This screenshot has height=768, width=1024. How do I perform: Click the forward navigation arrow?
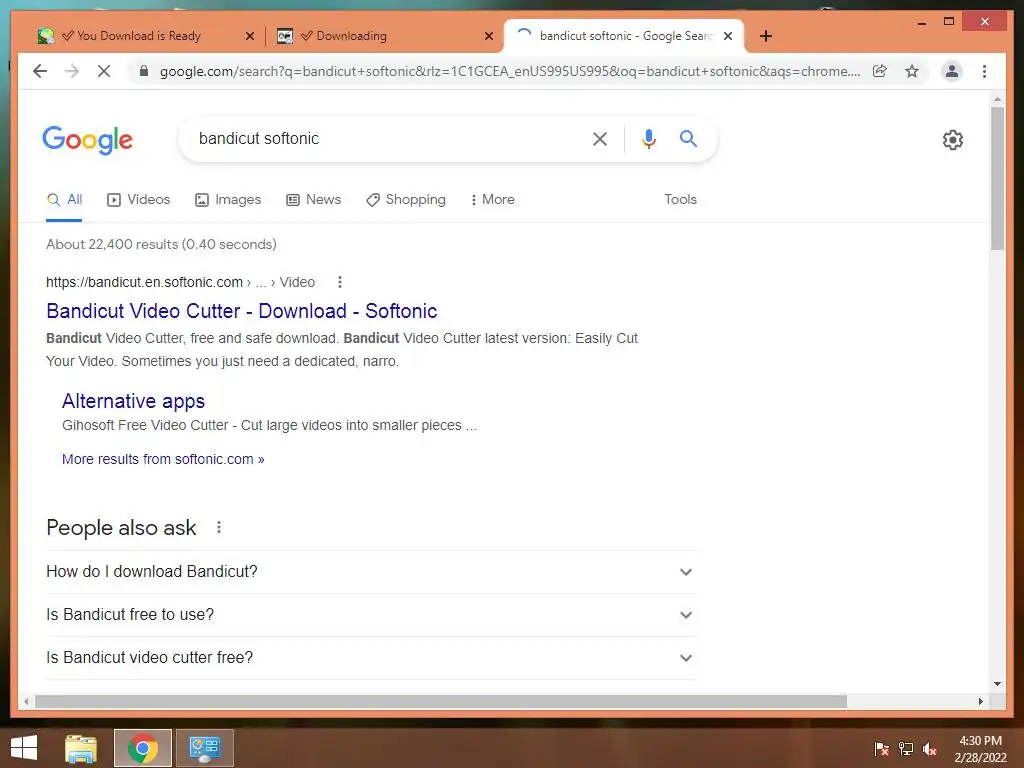[72, 71]
